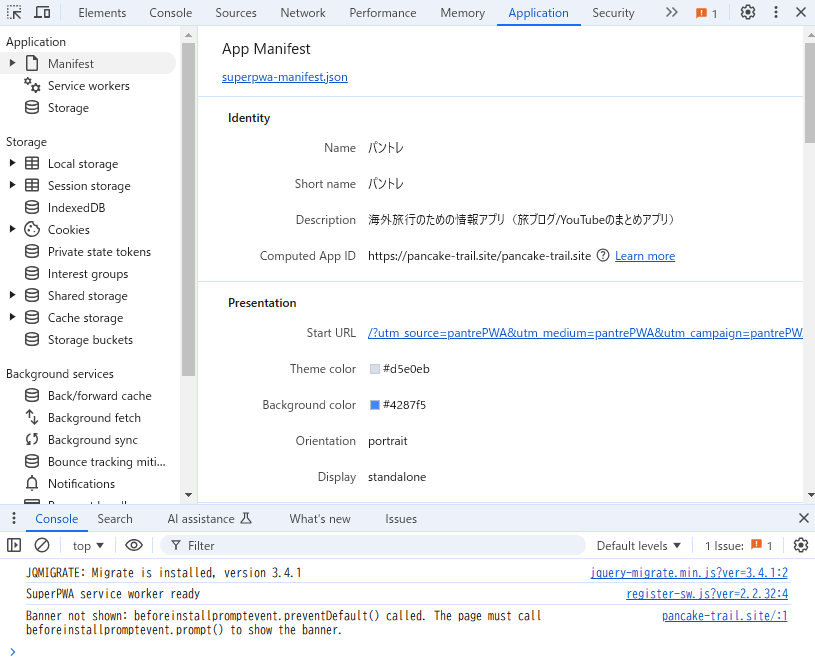
Task: Click the Cookies icon
Action: pyautogui.click(x=32, y=229)
